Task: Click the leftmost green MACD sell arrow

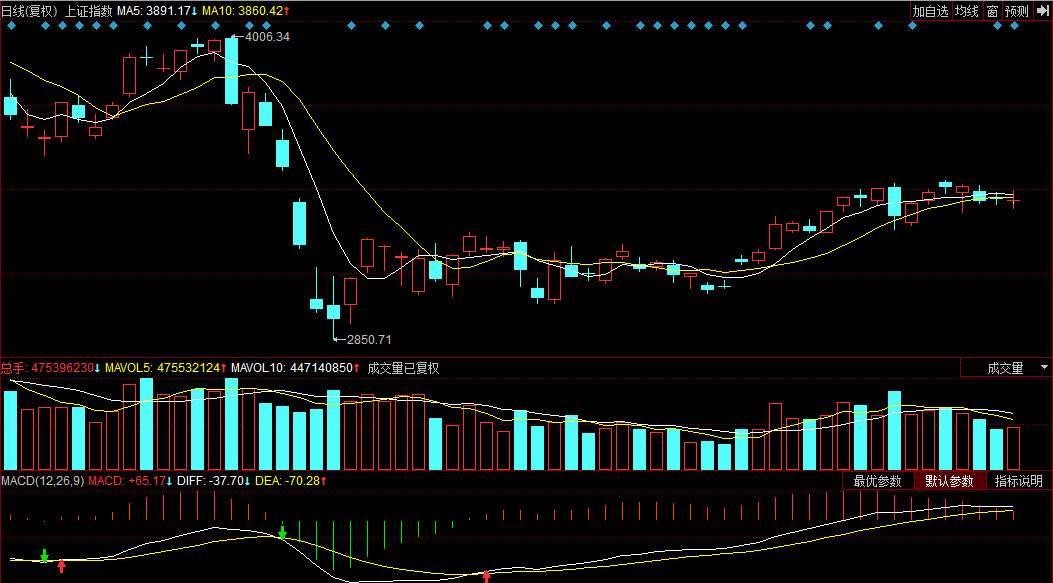Action: pyautogui.click(x=44, y=555)
